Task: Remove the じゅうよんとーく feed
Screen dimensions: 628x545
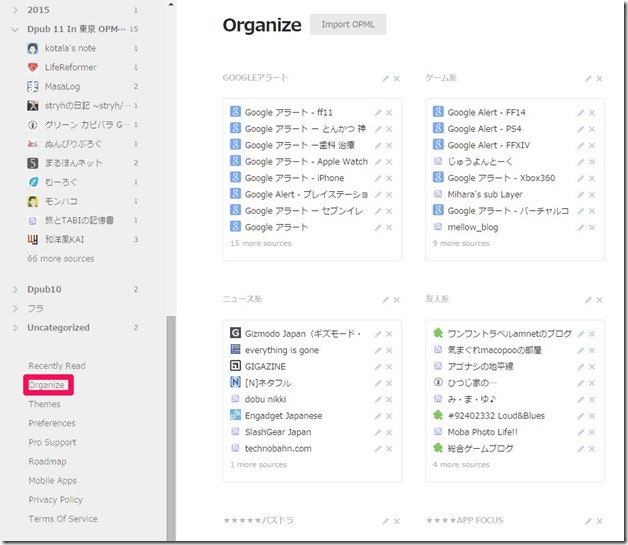Action: coord(592,162)
